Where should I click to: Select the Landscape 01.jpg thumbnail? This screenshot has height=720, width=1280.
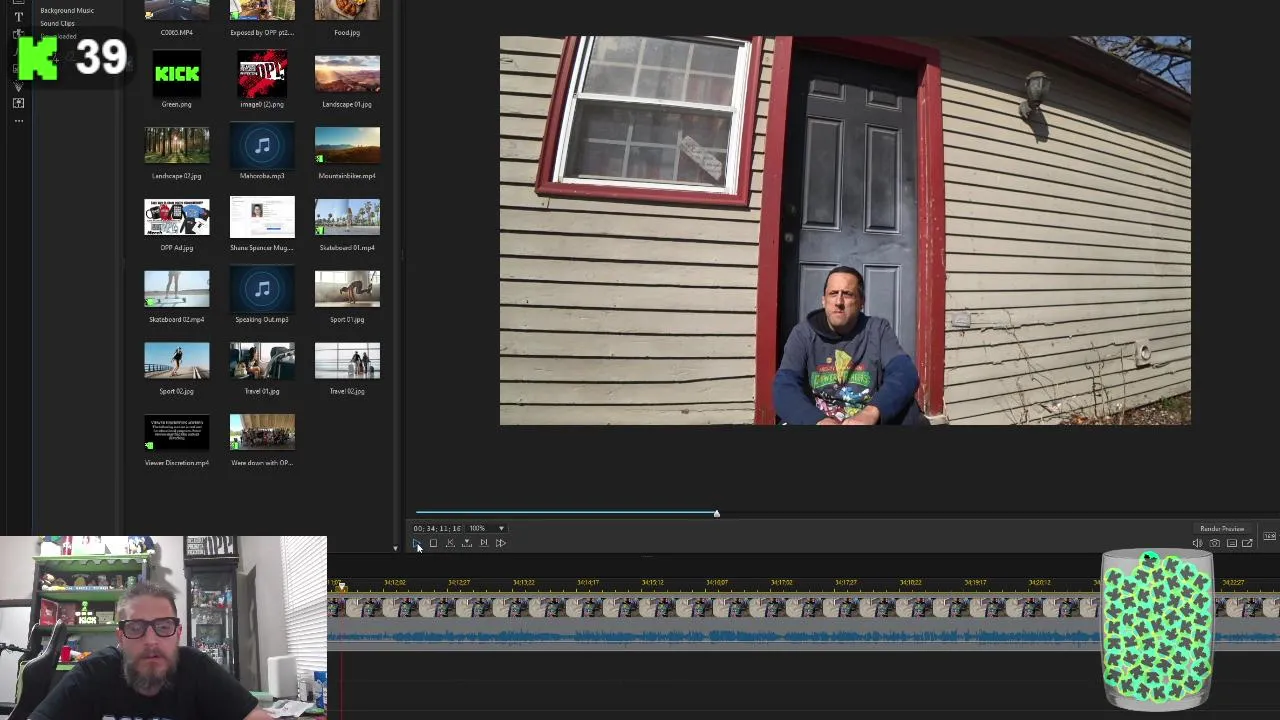pyautogui.click(x=347, y=74)
